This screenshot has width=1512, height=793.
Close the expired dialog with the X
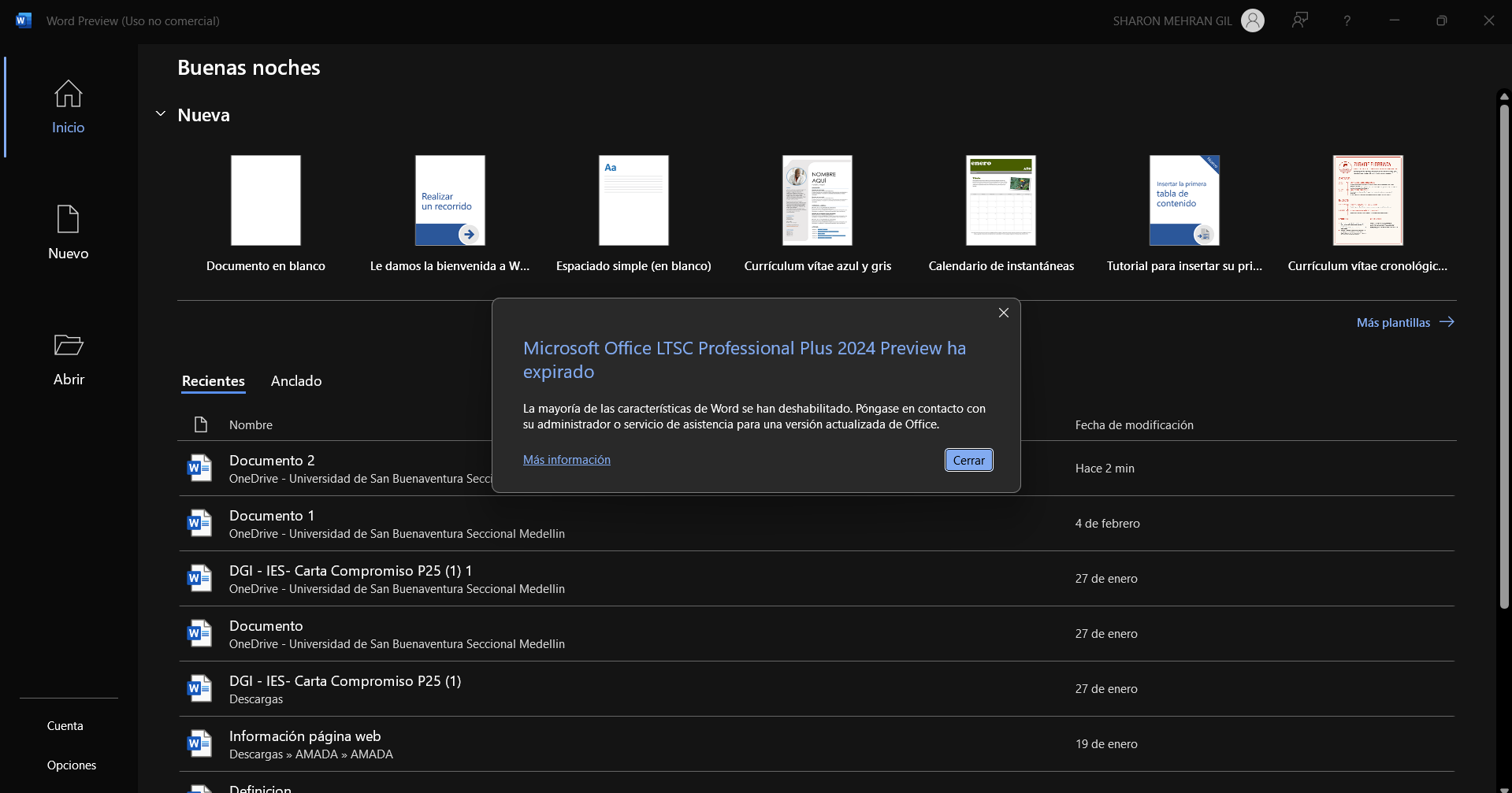(x=1004, y=313)
